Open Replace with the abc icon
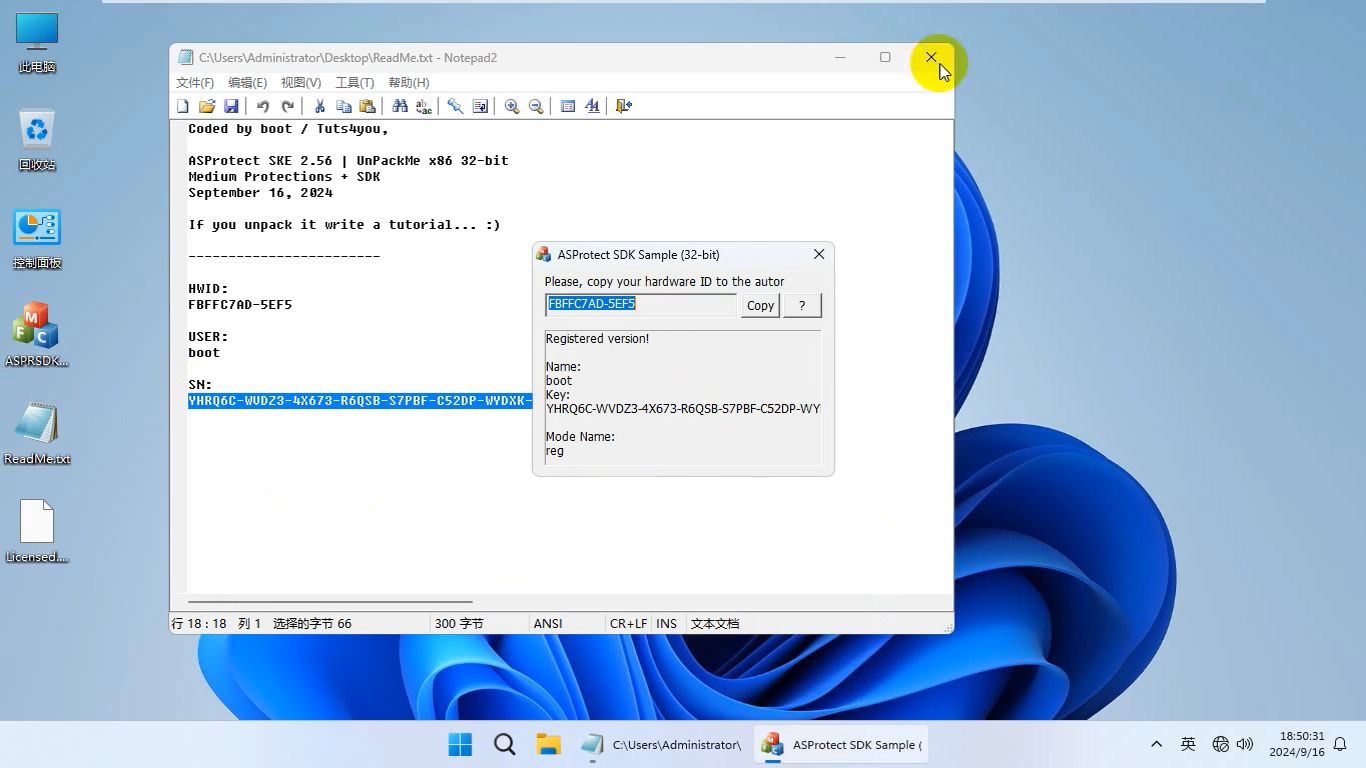The image size is (1366, 768). click(x=424, y=106)
